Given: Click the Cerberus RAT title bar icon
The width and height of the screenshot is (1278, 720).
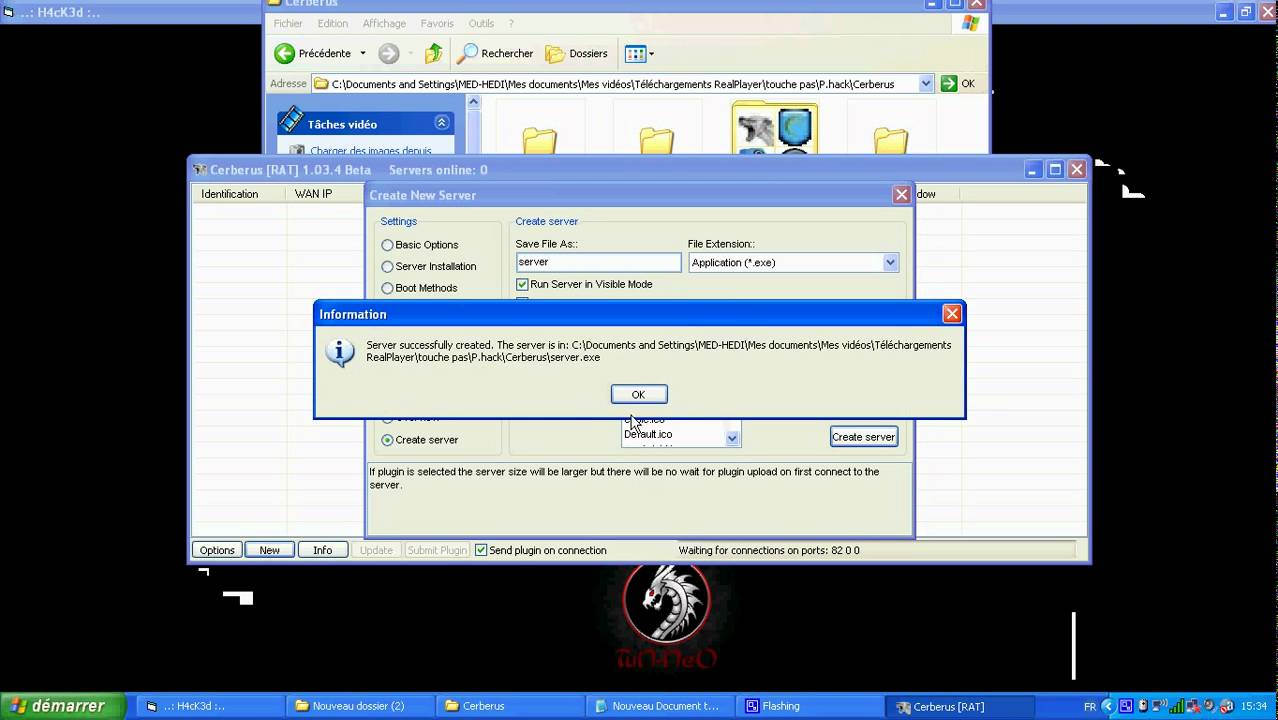Looking at the screenshot, I should pyautogui.click(x=200, y=170).
